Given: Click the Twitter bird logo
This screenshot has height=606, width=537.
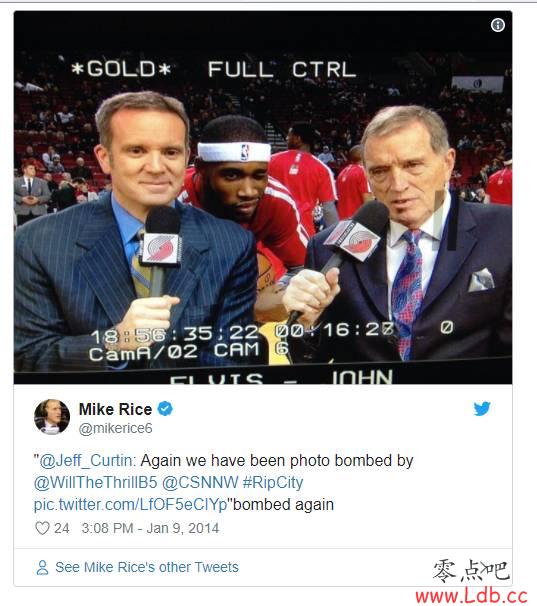Looking at the screenshot, I should (482, 409).
